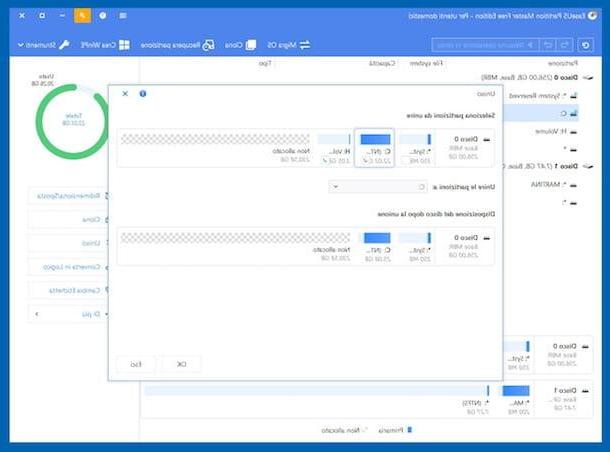This screenshot has width=610, height=452.
Task: Tick the Syst... partition checkbox
Action: click(x=406, y=160)
